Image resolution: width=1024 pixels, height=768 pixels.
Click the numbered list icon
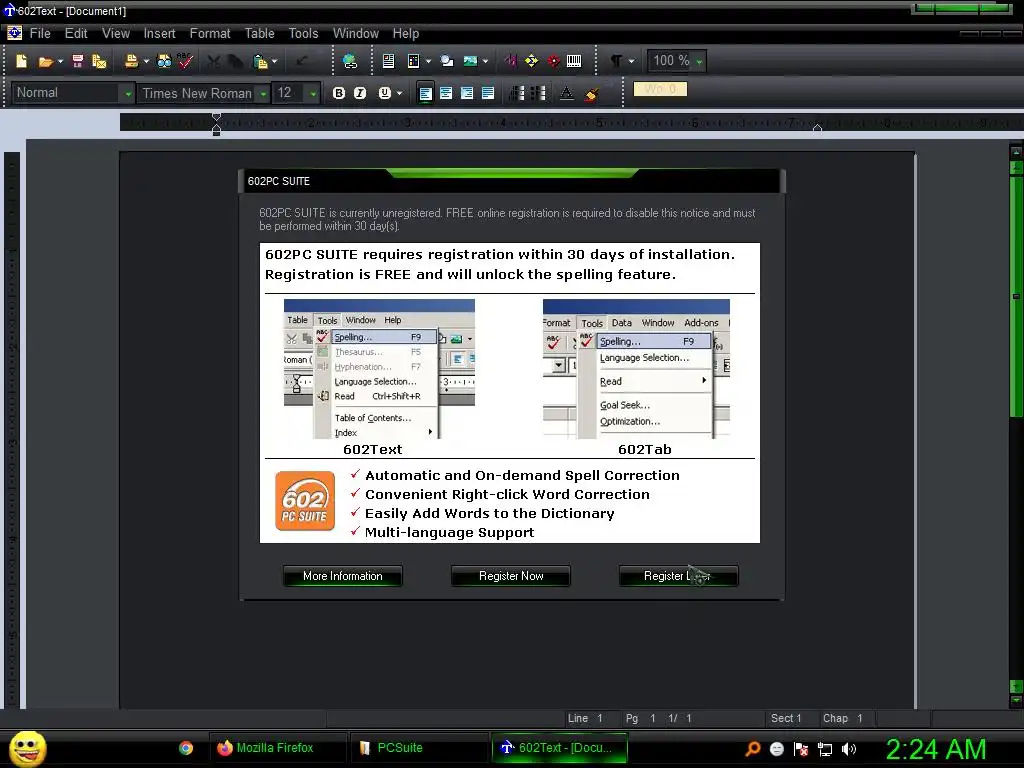pyautogui.click(x=517, y=93)
